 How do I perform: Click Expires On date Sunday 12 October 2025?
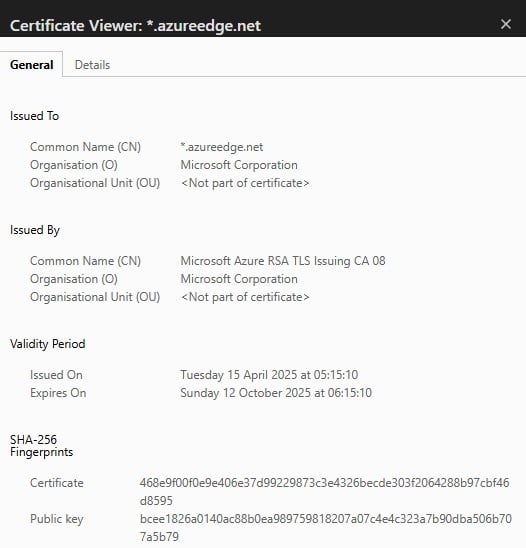[276, 393]
